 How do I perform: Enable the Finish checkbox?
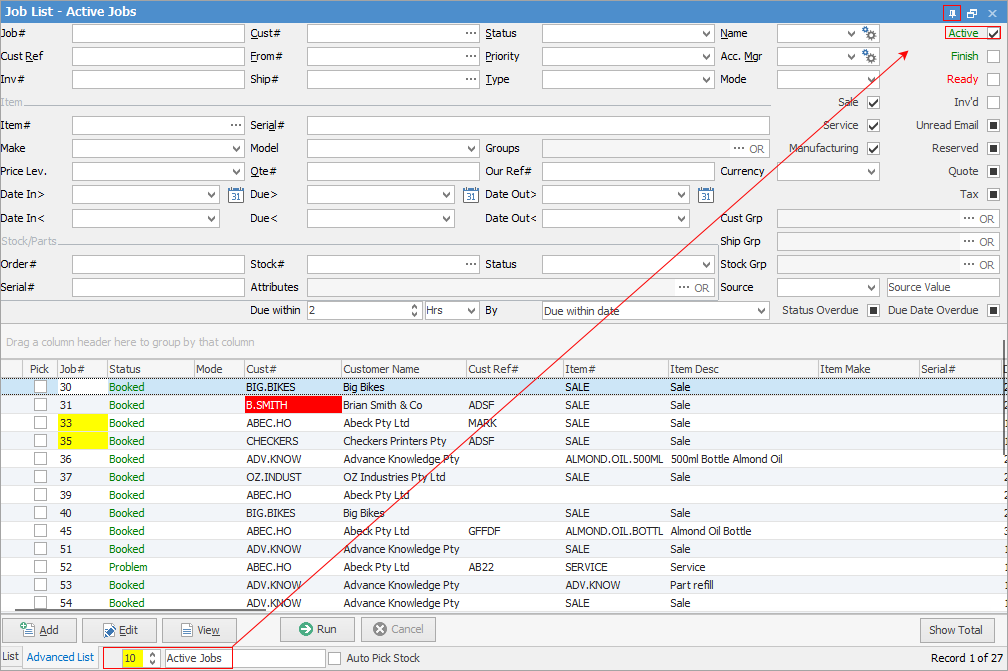tap(992, 56)
